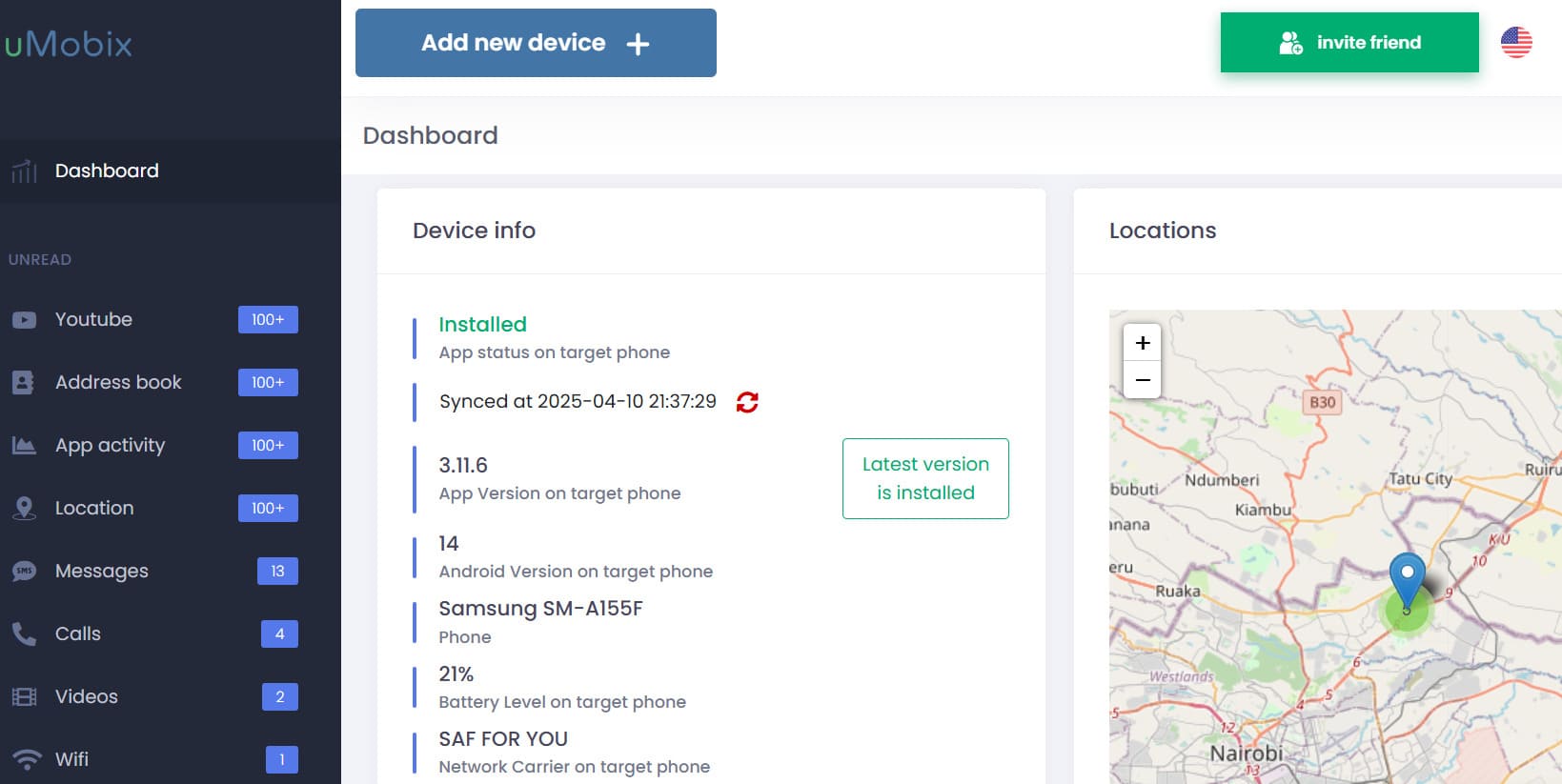Image resolution: width=1562 pixels, height=784 pixels.
Task: Click the red sync refresh icon
Action: point(747,402)
